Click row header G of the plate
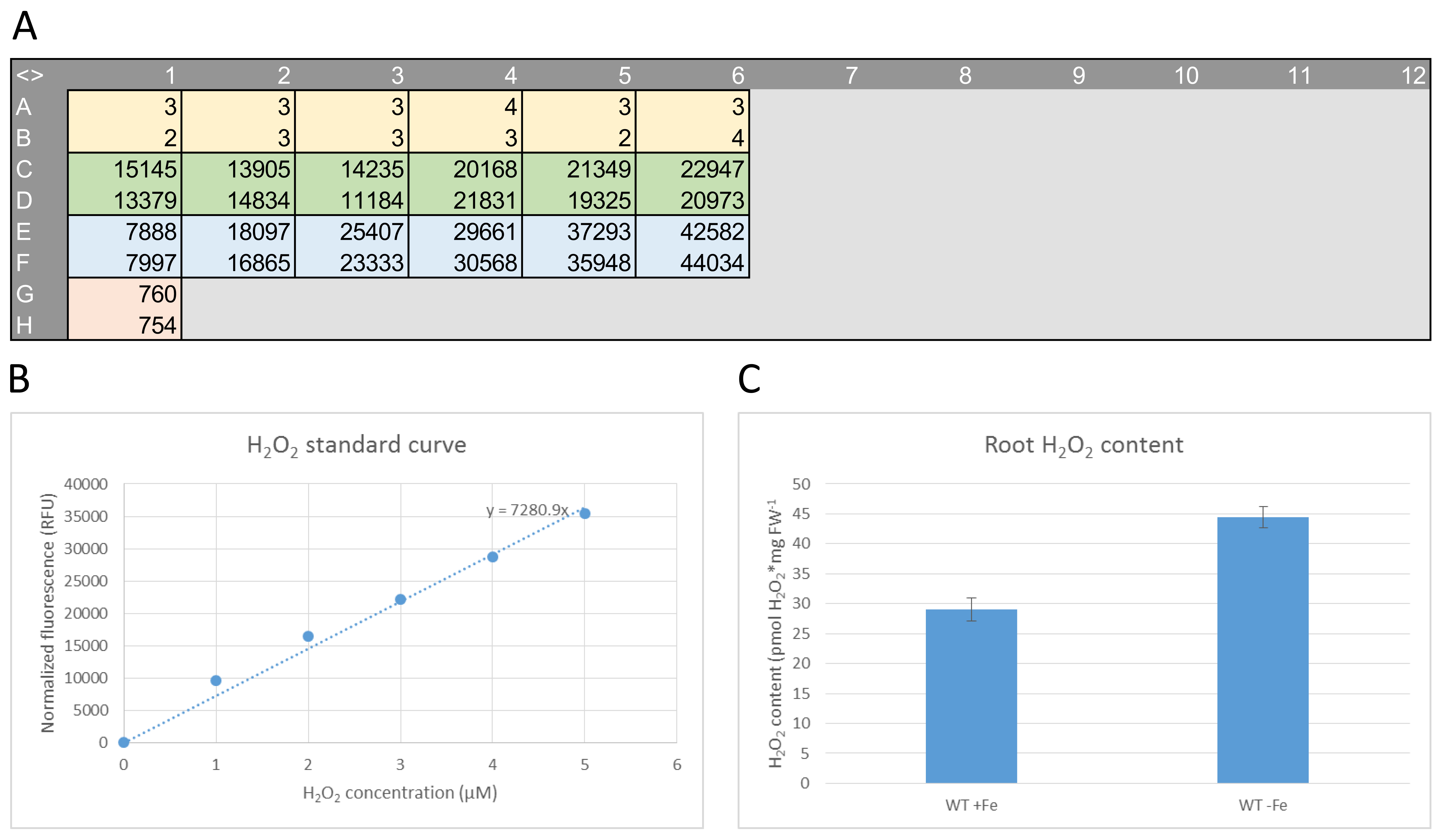Image resolution: width=1448 pixels, height=840 pixels. pyautogui.click(x=24, y=294)
